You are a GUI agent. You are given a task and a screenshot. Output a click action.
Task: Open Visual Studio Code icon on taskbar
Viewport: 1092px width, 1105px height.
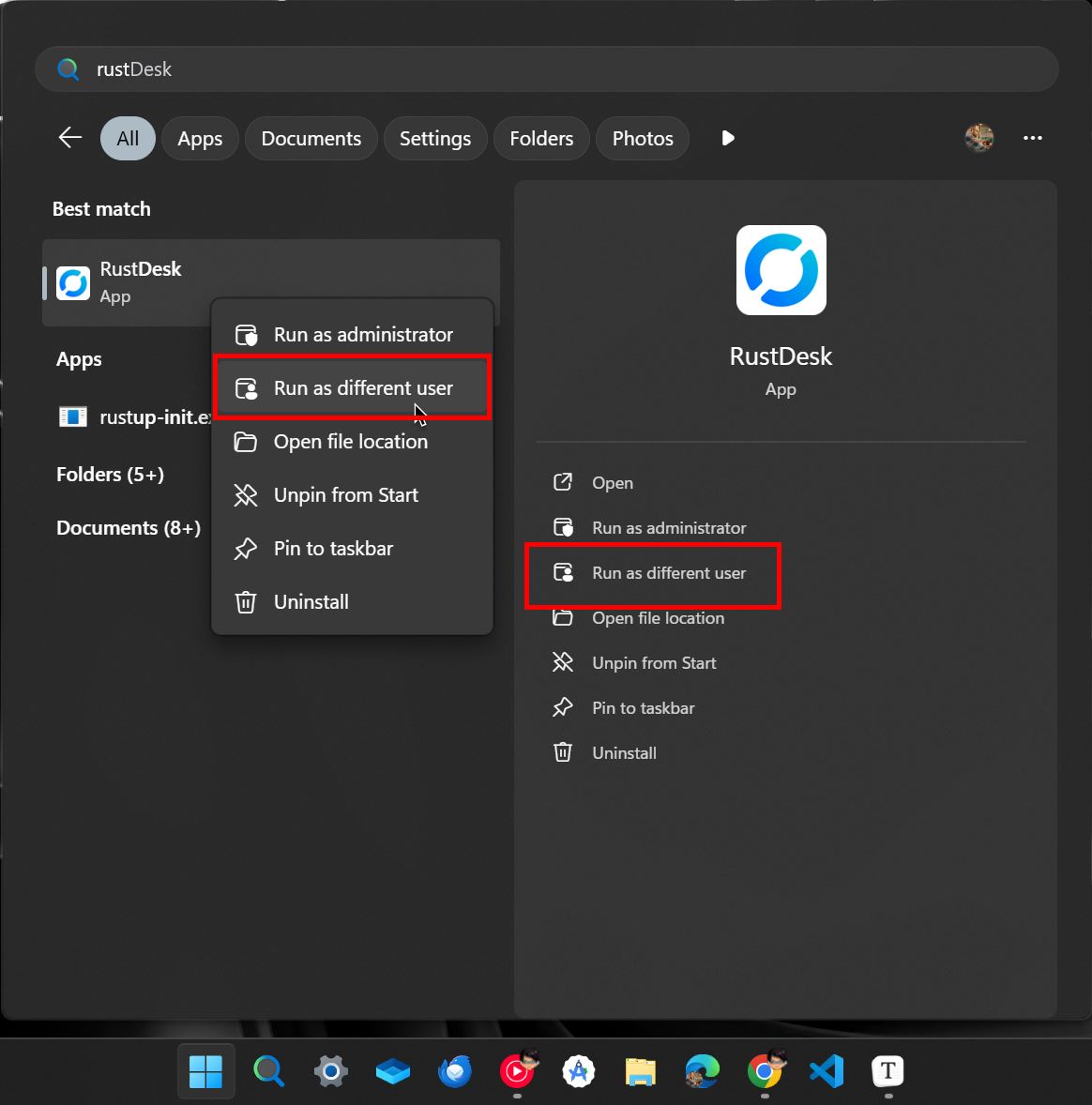(827, 1071)
